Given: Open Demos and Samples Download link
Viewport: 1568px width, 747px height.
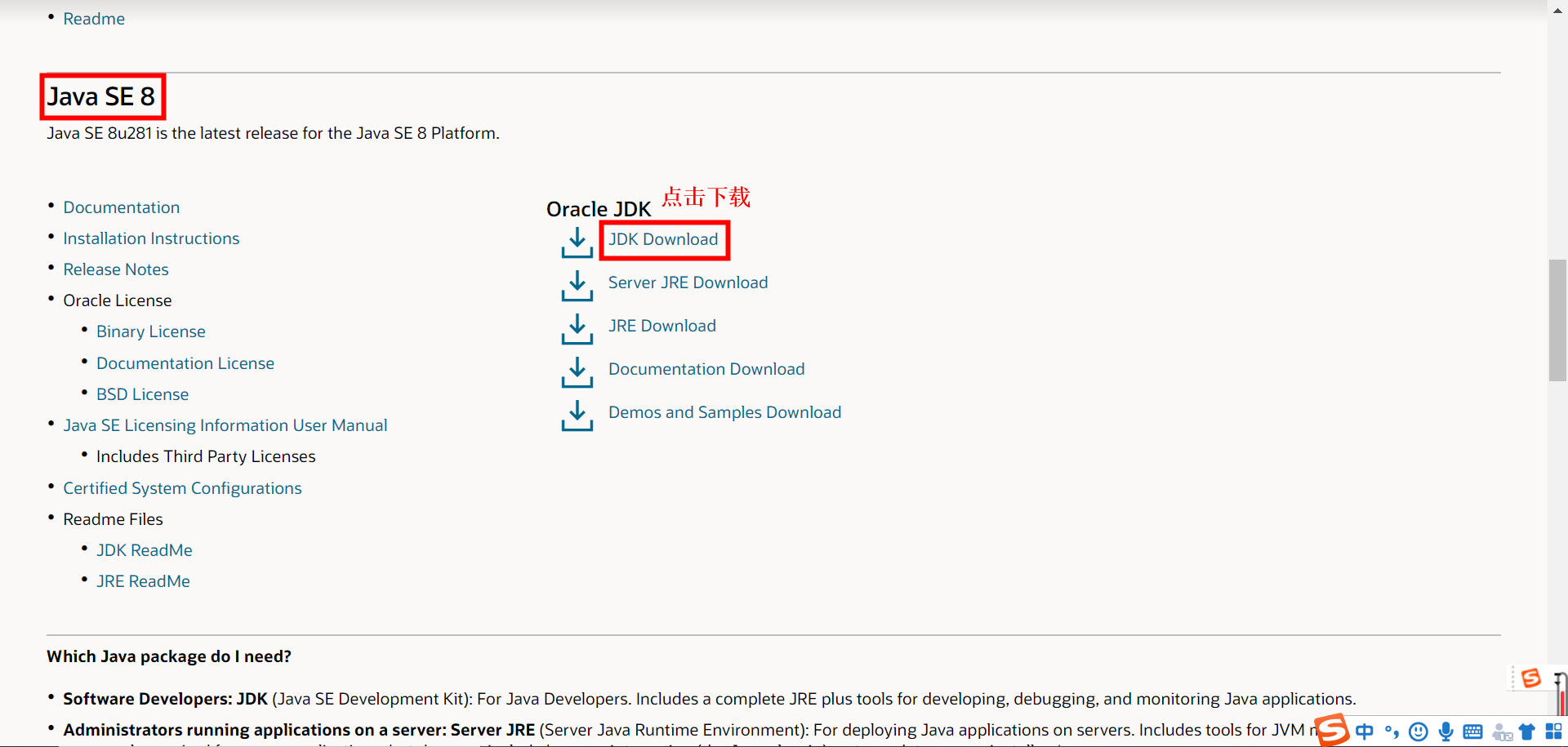Looking at the screenshot, I should 724,412.
